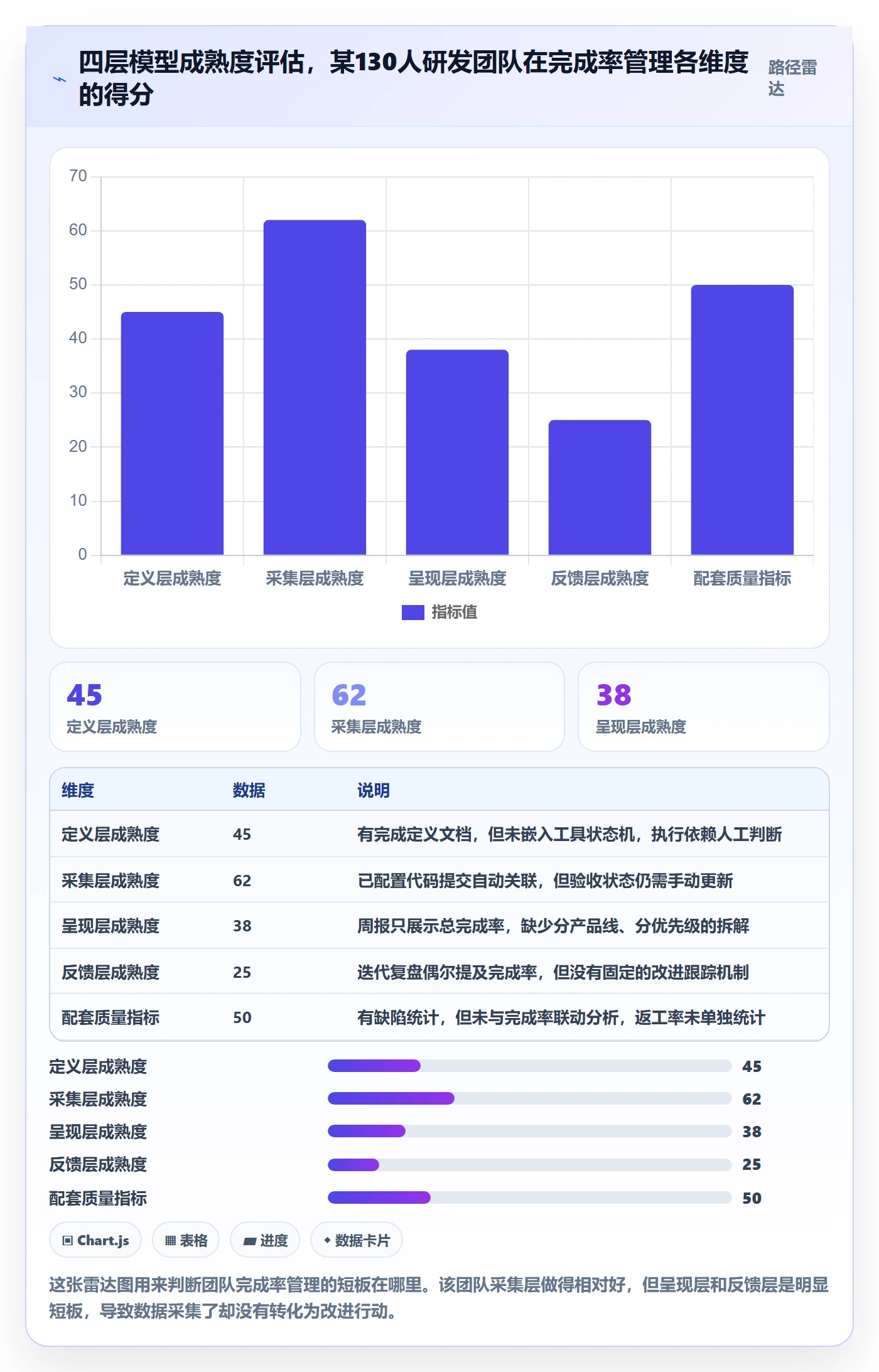Select the 反馈层成熟度 table row label

(x=111, y=972)
